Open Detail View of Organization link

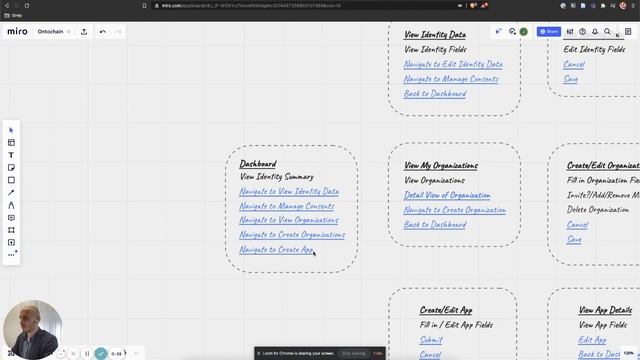[x=447, y=195]
